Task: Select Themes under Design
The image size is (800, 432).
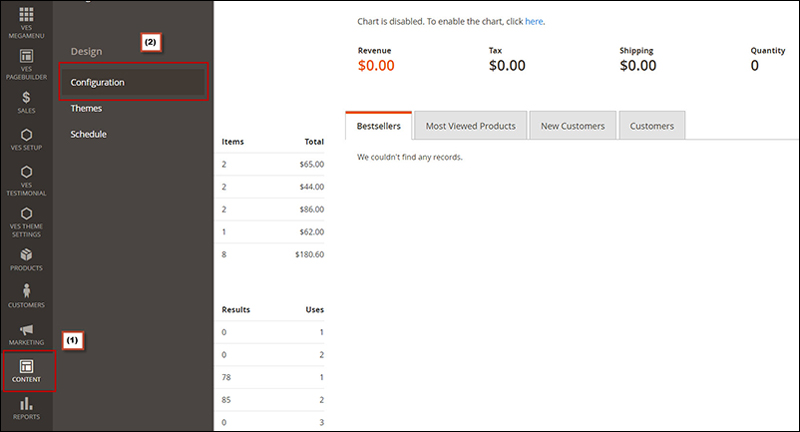Action: pos(86,108)
